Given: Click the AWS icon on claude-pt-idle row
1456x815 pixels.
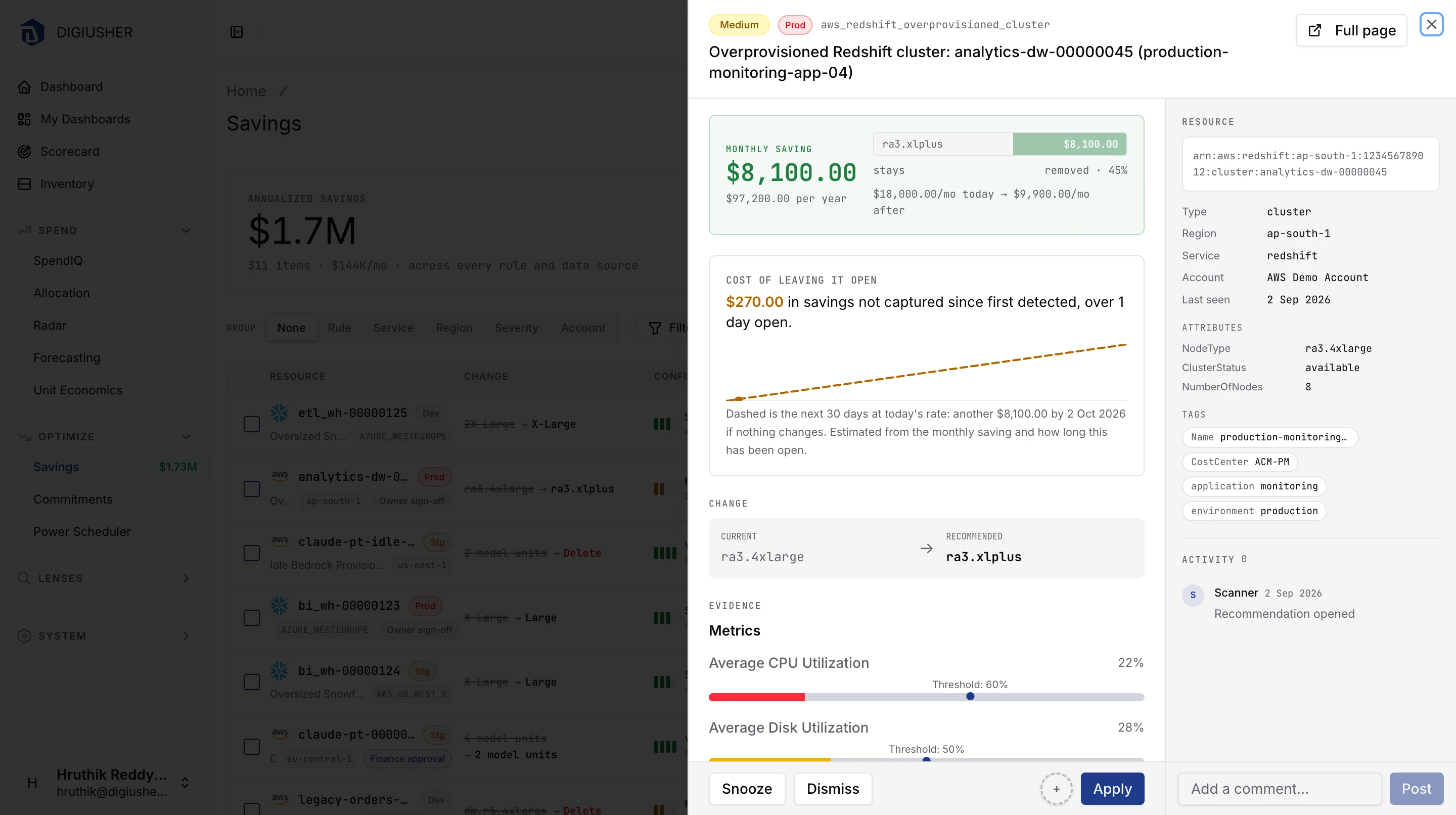Looking at the screenshot, I should 280,541.
